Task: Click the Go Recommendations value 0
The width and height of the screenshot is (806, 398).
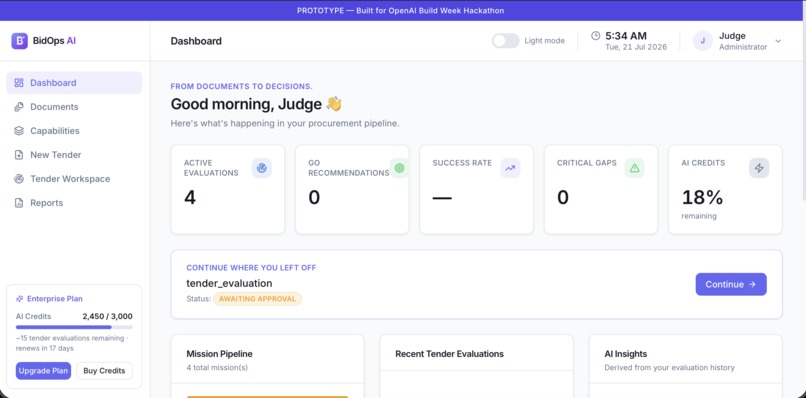Action: [x=314, y=197]
